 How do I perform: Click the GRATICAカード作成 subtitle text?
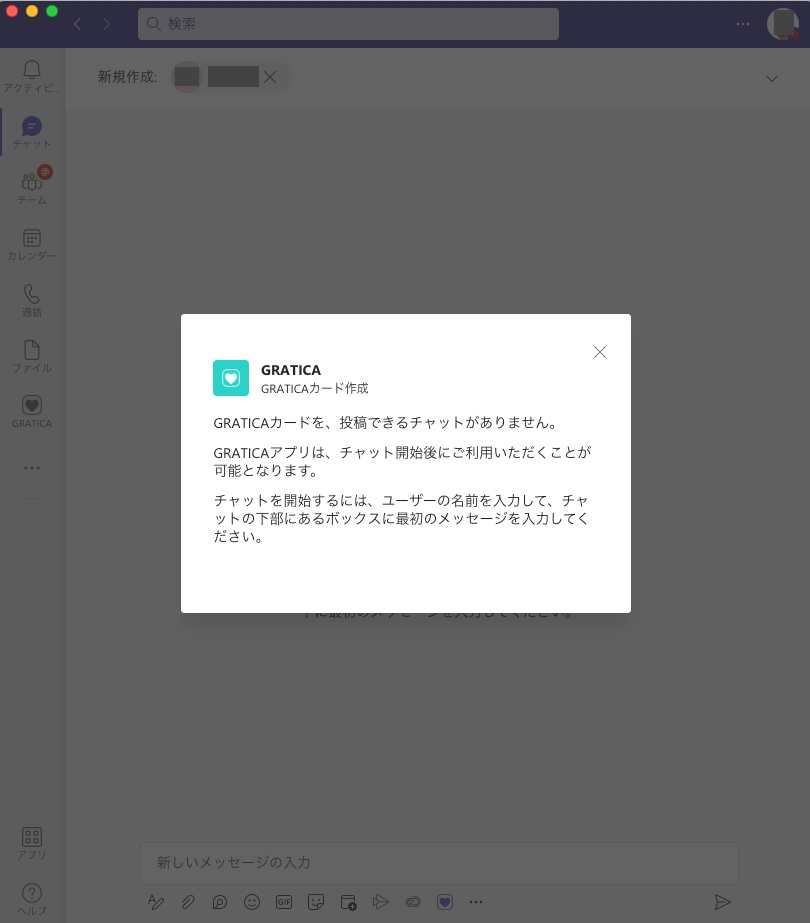(314, 389)
